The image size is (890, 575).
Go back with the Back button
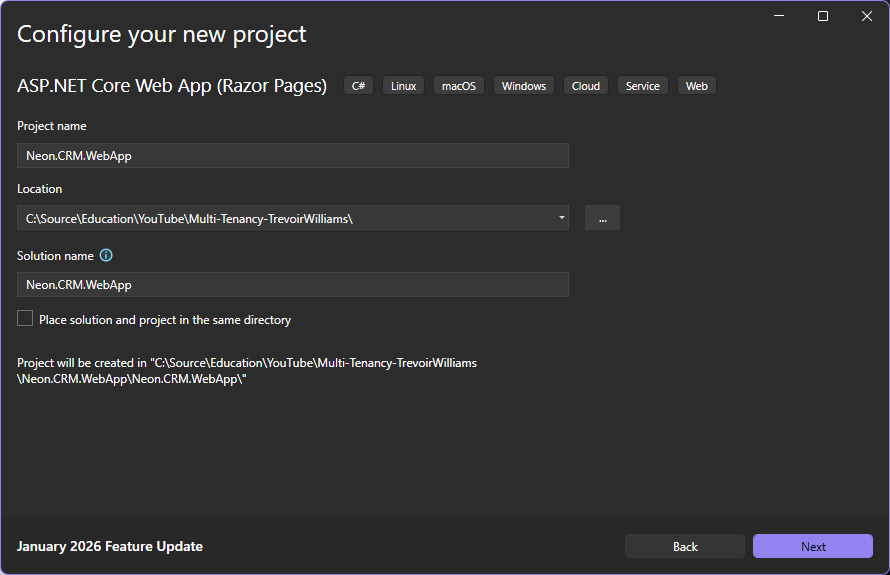point(685,546)
